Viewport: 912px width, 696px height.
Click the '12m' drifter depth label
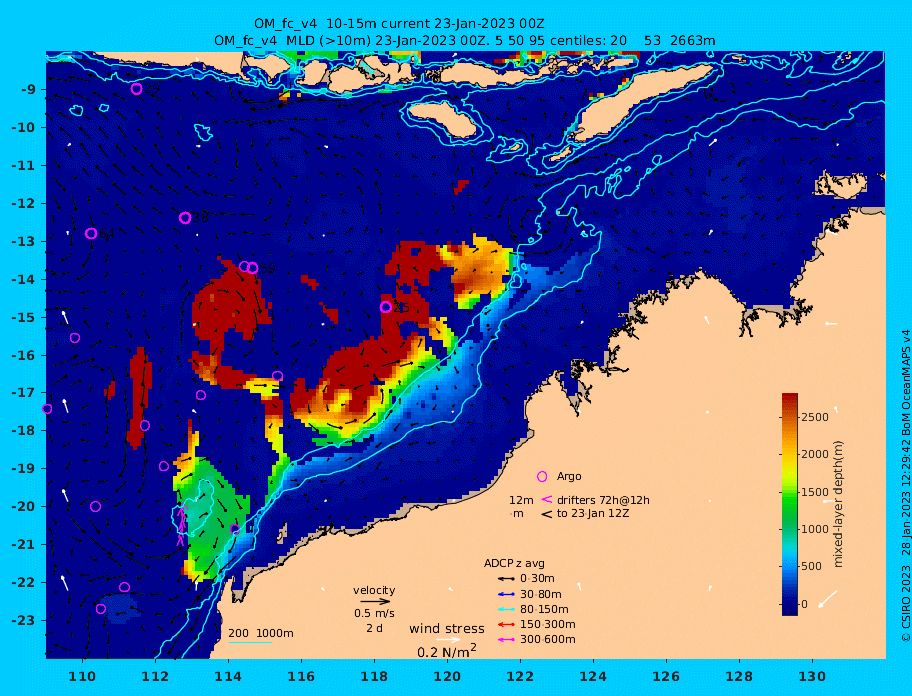pos(521,500)
